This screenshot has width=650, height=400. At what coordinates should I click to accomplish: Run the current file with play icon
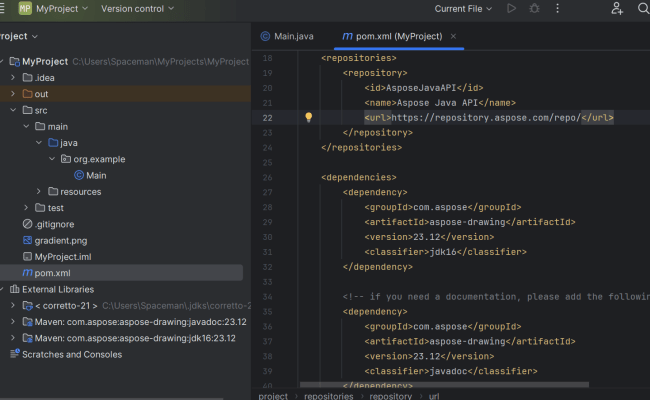coord(512,8)
